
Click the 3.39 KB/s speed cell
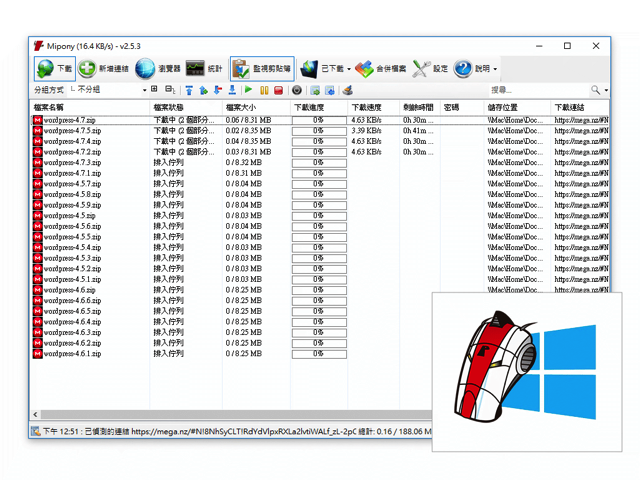point(367,131)
